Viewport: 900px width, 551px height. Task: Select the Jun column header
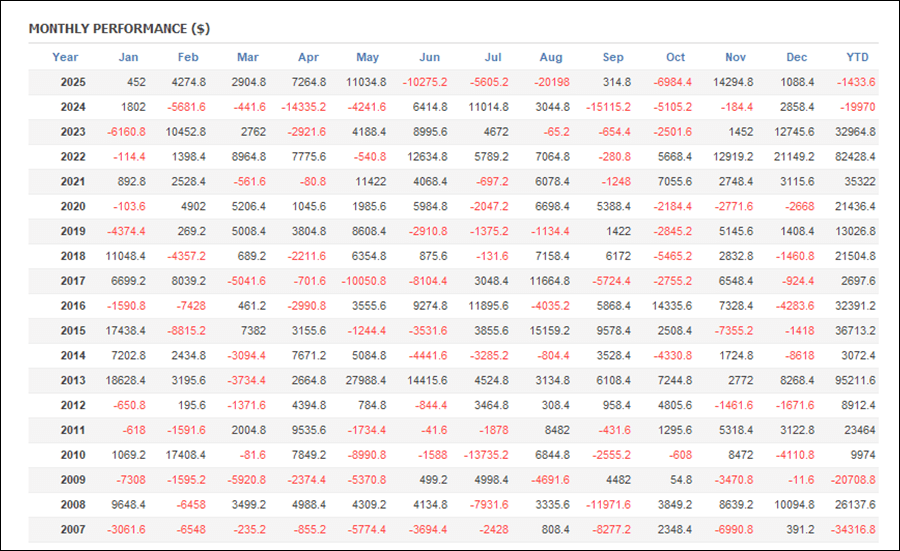tap(429, 57)
